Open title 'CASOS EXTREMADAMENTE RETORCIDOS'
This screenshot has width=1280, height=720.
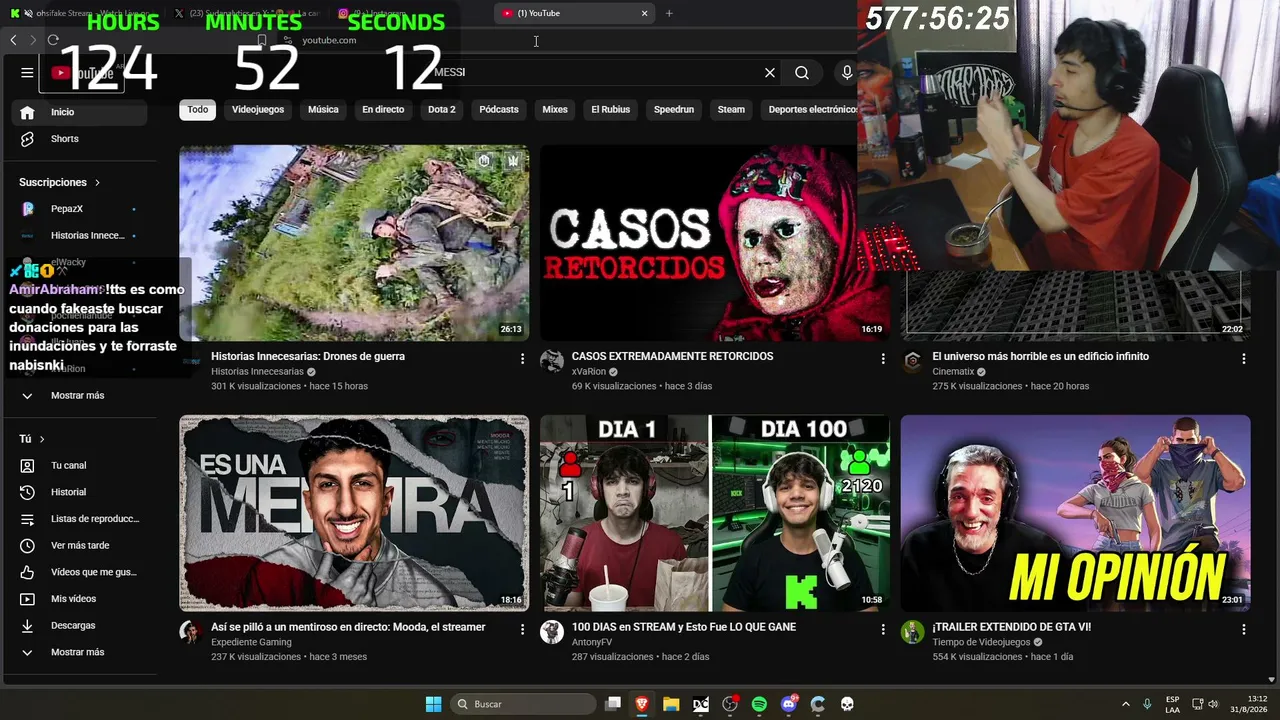tap(672, 356)
